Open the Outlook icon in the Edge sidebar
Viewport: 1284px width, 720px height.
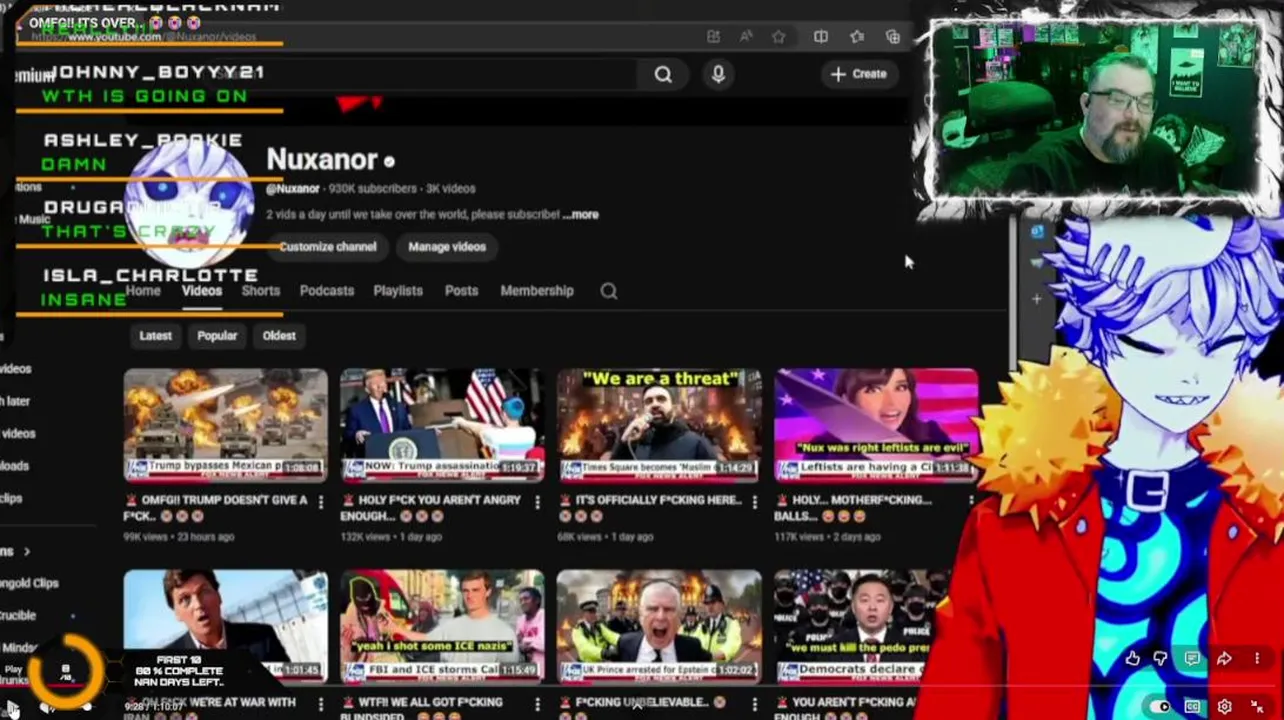(1036, 232)
